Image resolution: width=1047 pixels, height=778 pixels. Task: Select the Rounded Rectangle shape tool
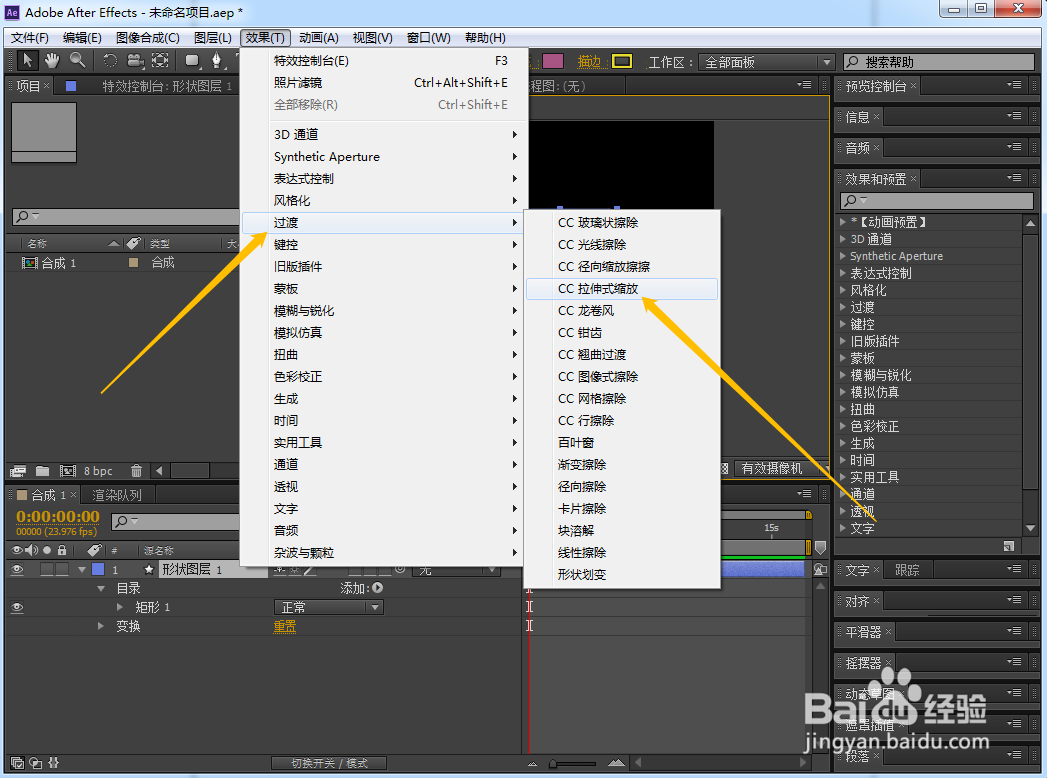(192, 61)
